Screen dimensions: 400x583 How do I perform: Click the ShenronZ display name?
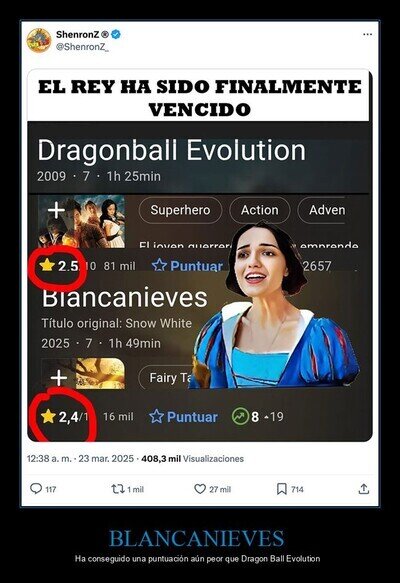(78, 35)
